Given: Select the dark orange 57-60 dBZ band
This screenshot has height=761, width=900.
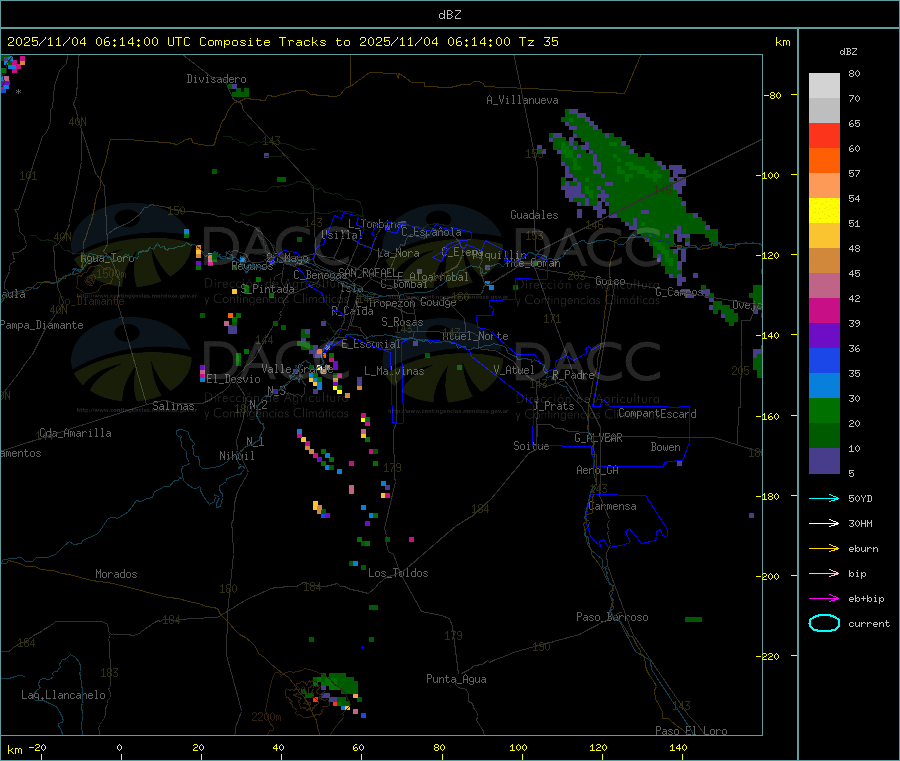Looking at the screenshot, I should pos(824,161).
